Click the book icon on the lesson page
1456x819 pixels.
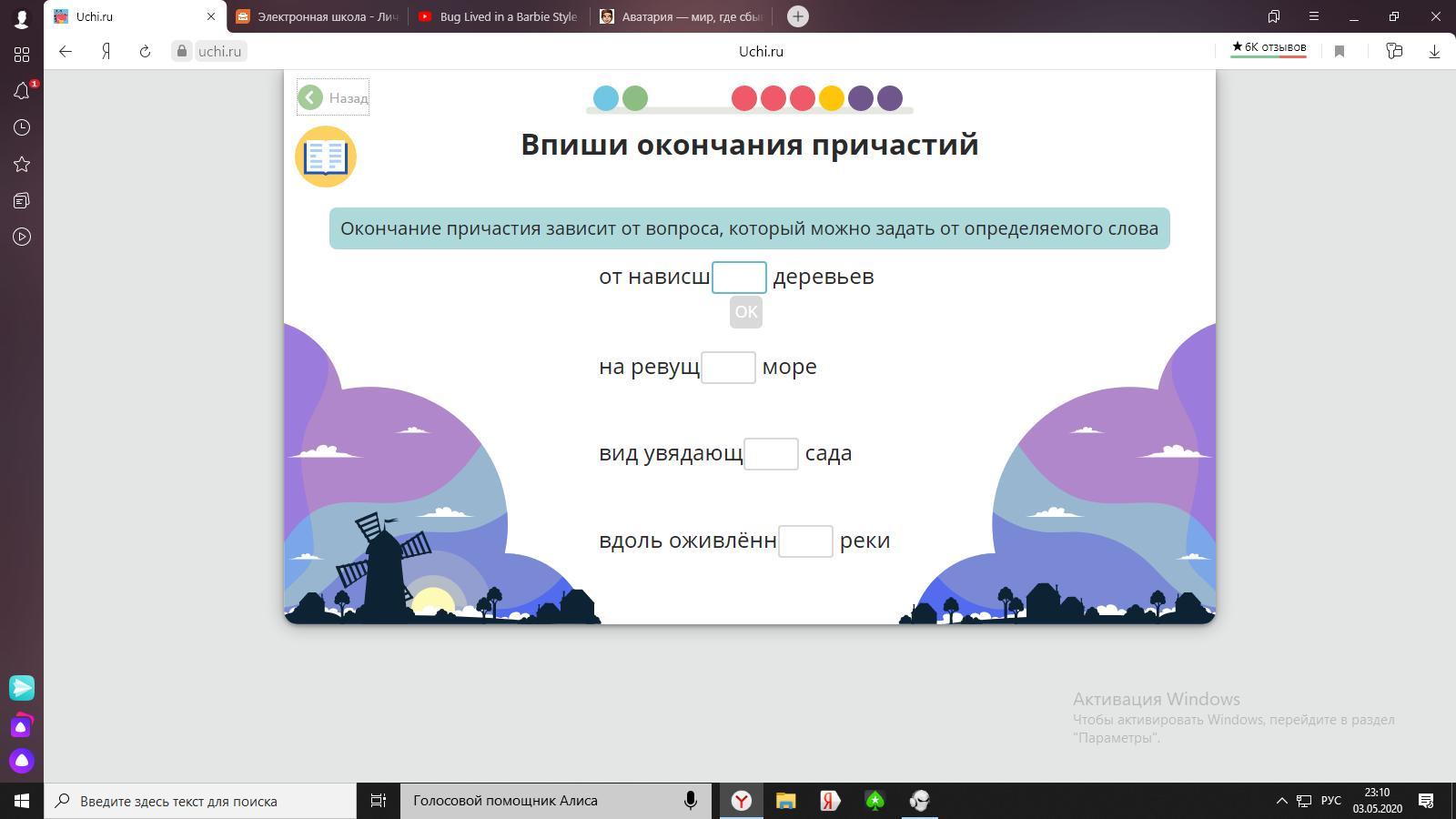(x=326, y=157)
